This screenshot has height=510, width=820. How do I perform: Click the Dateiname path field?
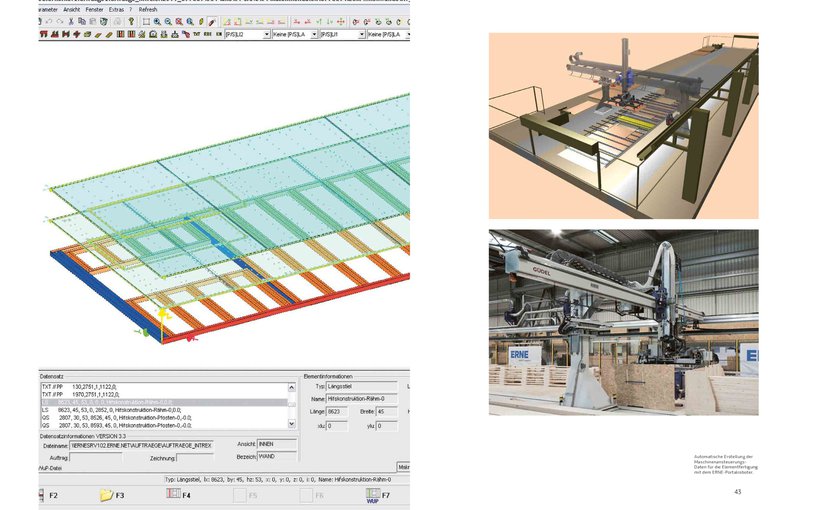[141, 446]
